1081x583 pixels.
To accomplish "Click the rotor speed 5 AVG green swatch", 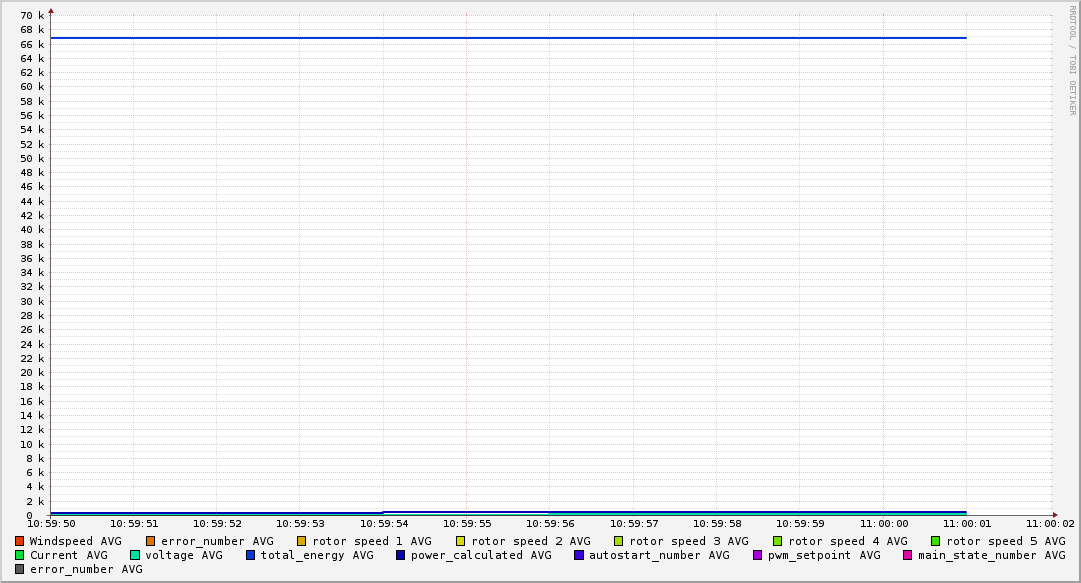I will (936, 541).
